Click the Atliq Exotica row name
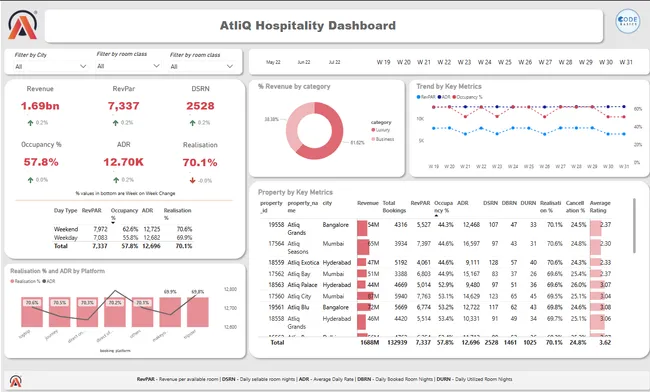The image size is (650, 392). [303, 263]
